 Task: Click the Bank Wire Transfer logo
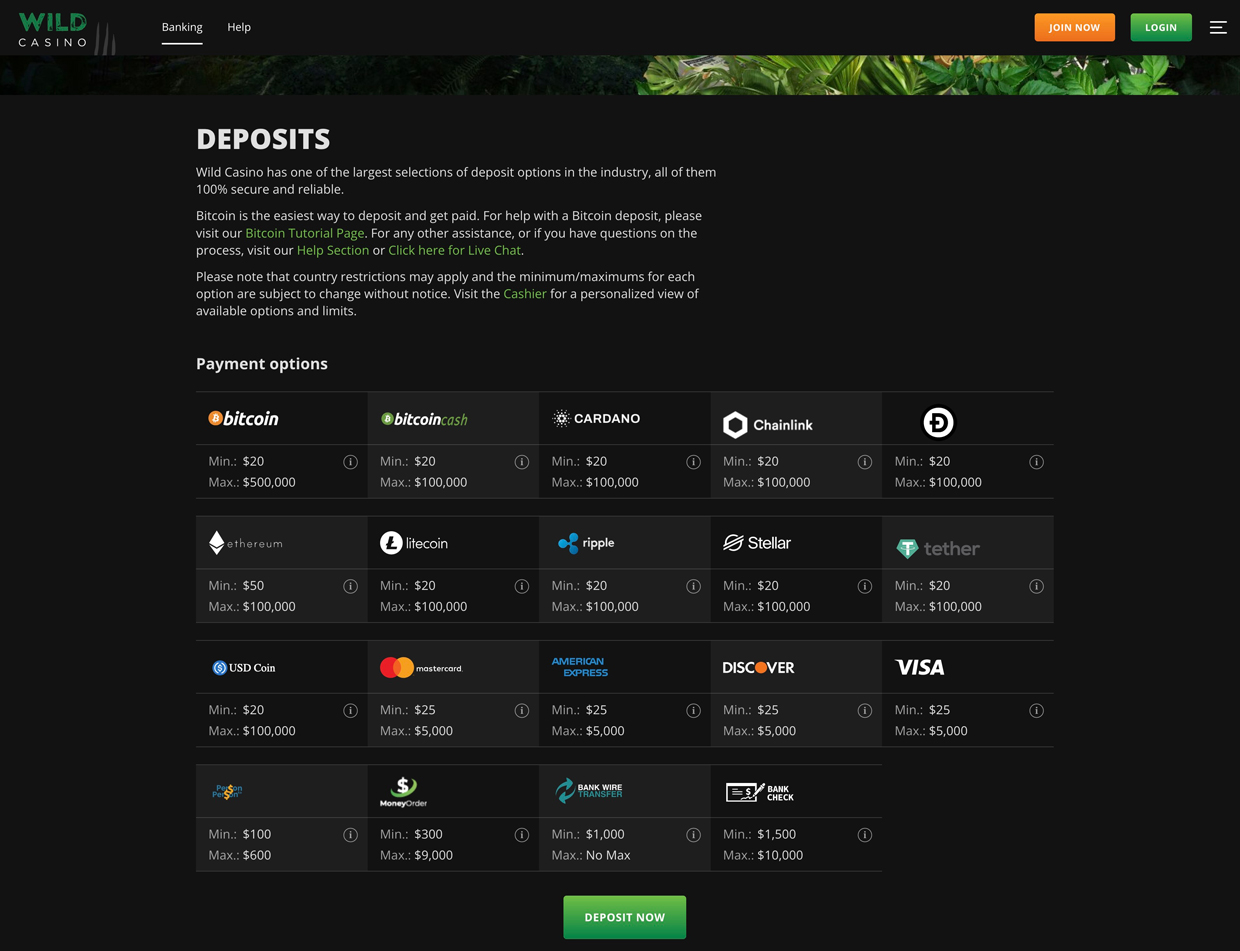point(589,790)
